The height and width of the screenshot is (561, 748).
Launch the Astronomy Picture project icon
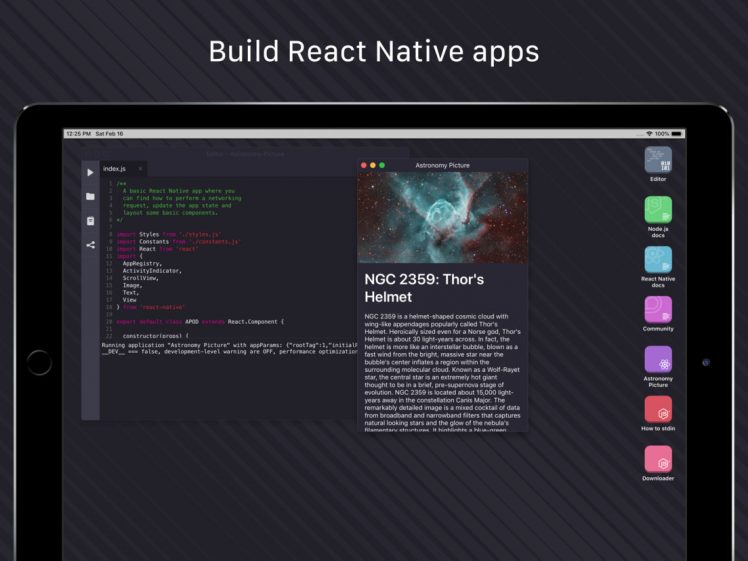click(x=658, y=359)
